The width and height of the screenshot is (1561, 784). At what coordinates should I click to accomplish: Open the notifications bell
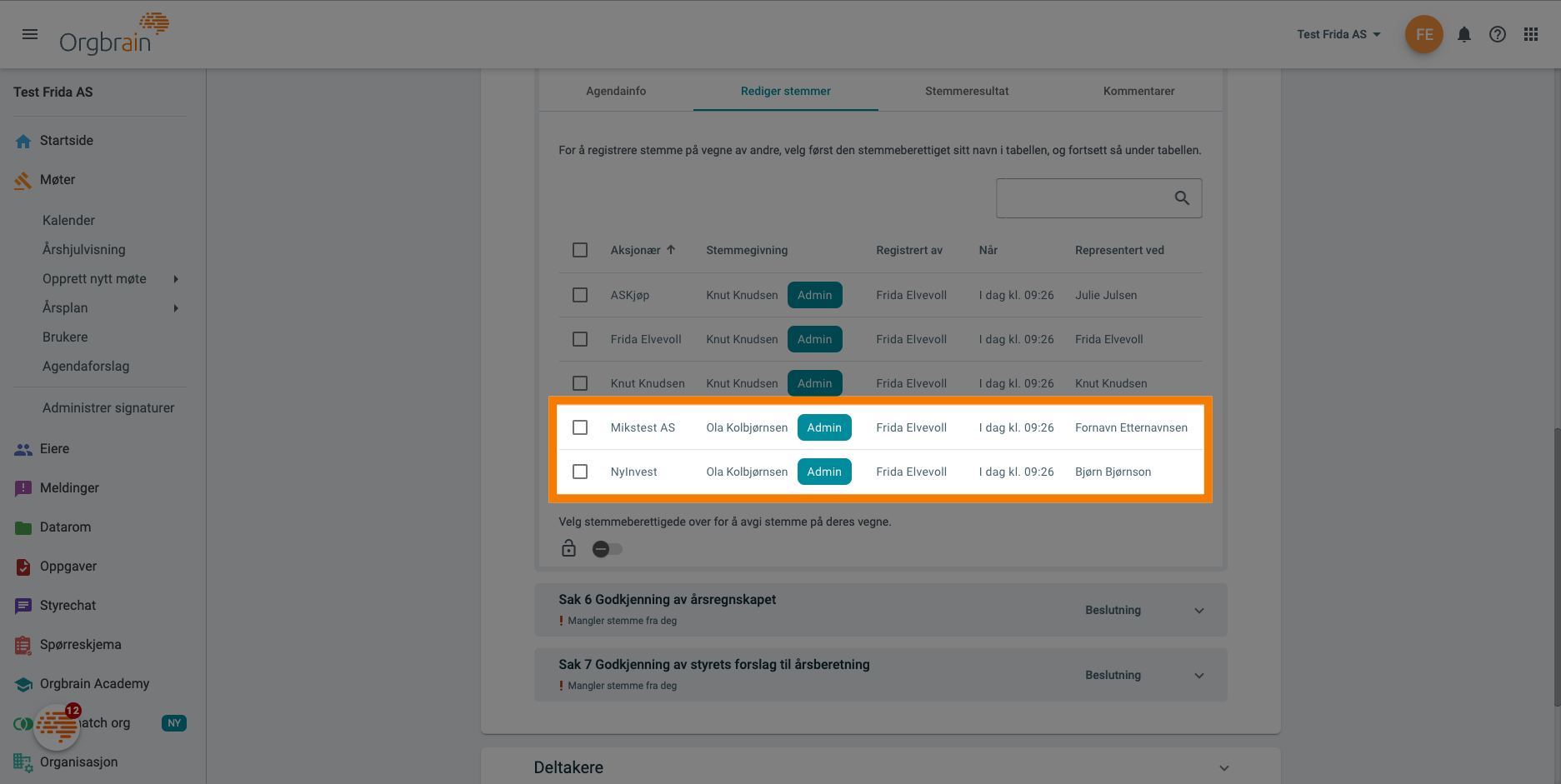[x=1463, y=34]
